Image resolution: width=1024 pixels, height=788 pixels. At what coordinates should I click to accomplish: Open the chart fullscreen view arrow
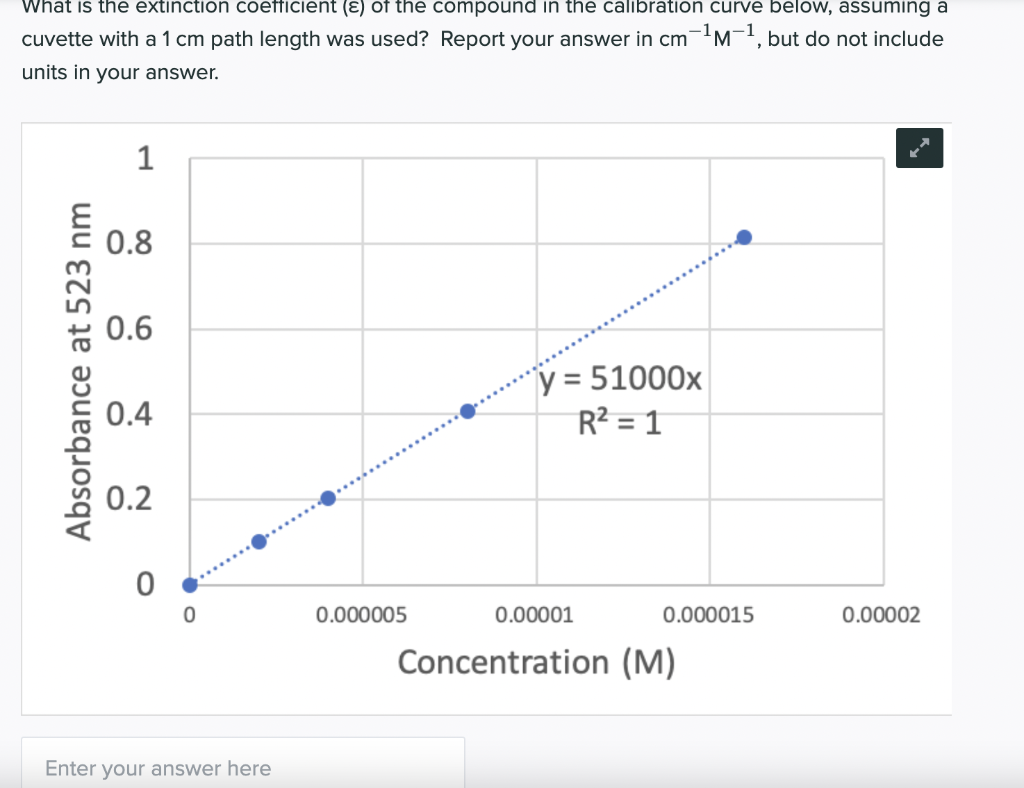(x=919, y=147)
